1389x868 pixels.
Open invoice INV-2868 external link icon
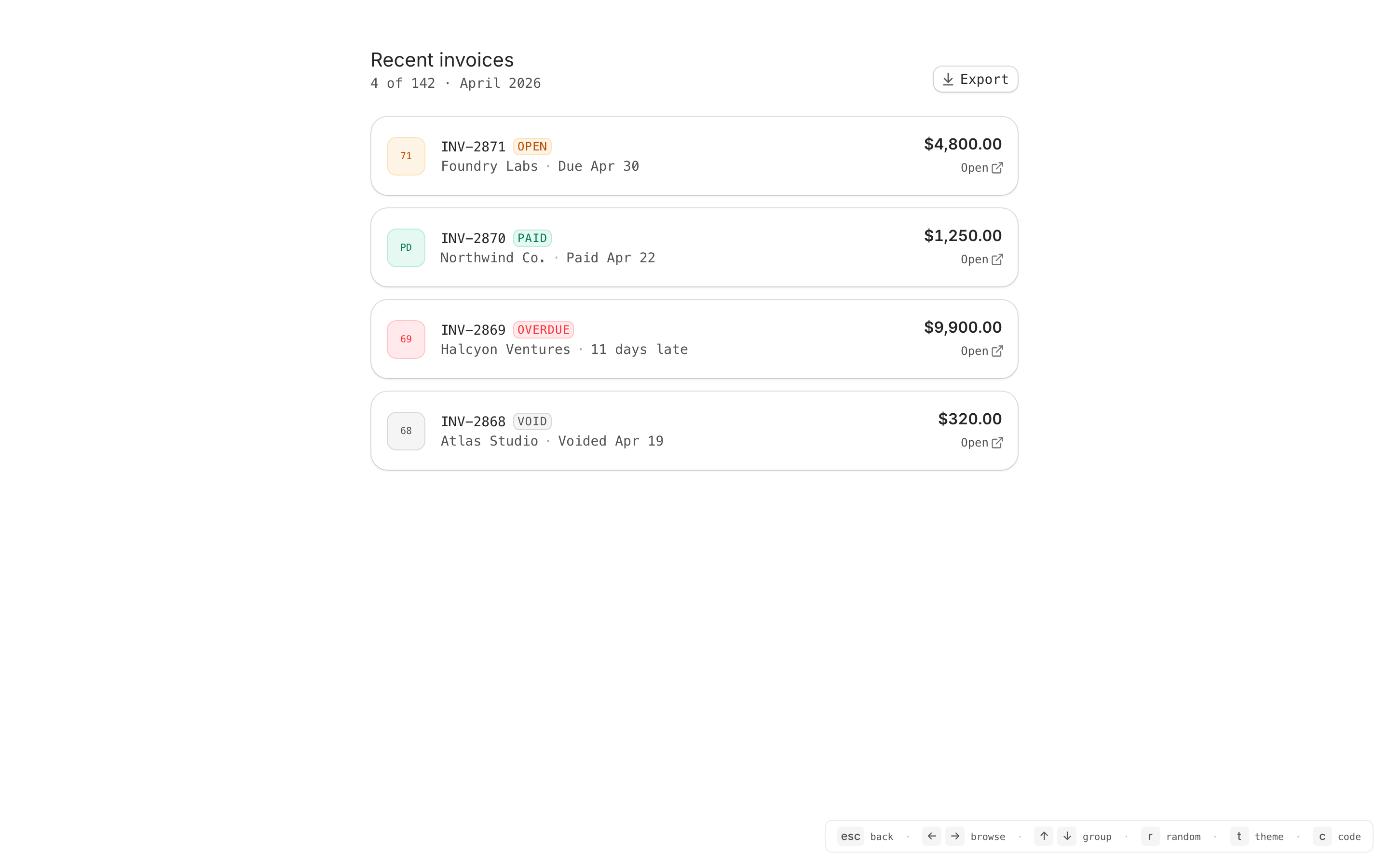coord(997,443)
